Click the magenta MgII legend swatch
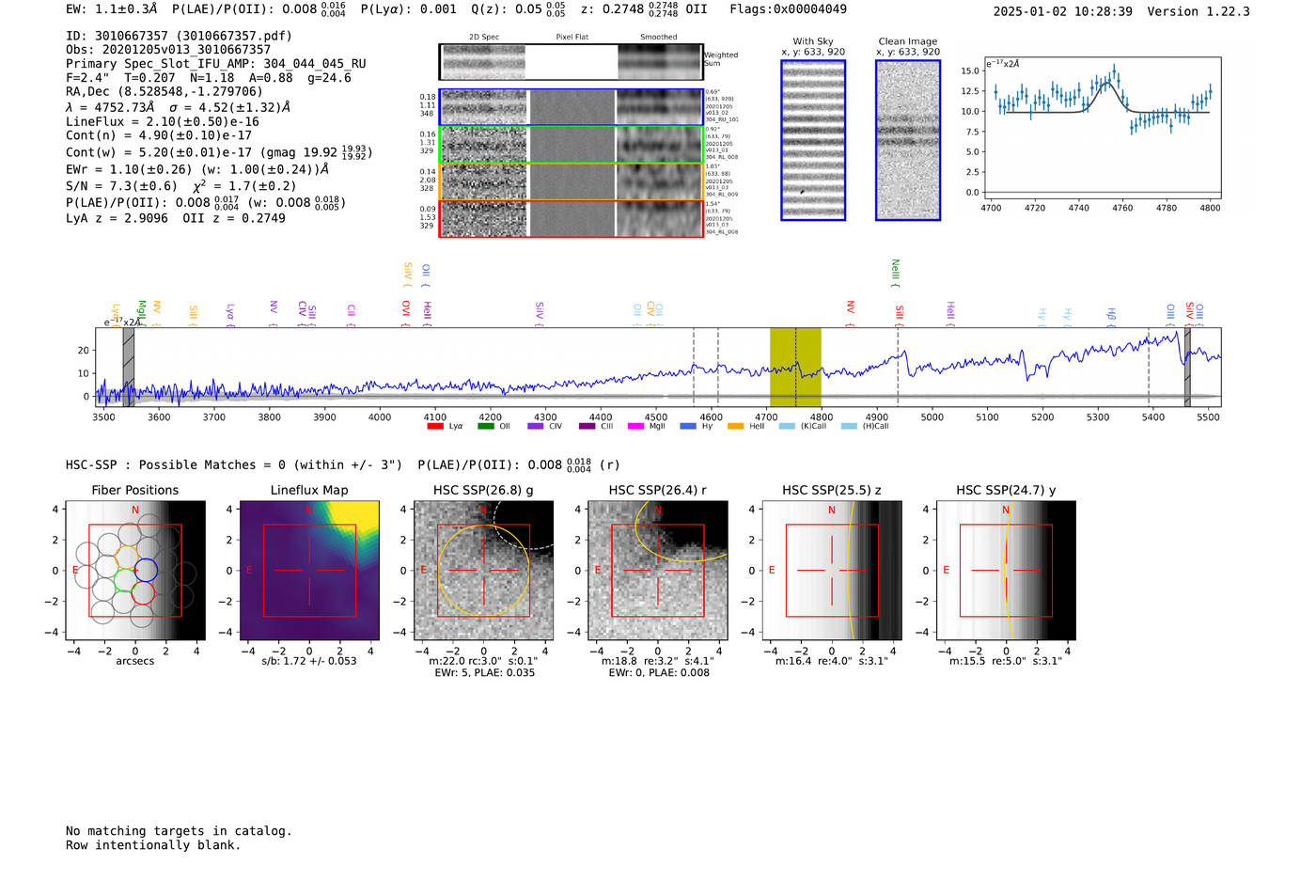Image resolution: width=1316 pixels, height=896 pixels. pos(635,426)
